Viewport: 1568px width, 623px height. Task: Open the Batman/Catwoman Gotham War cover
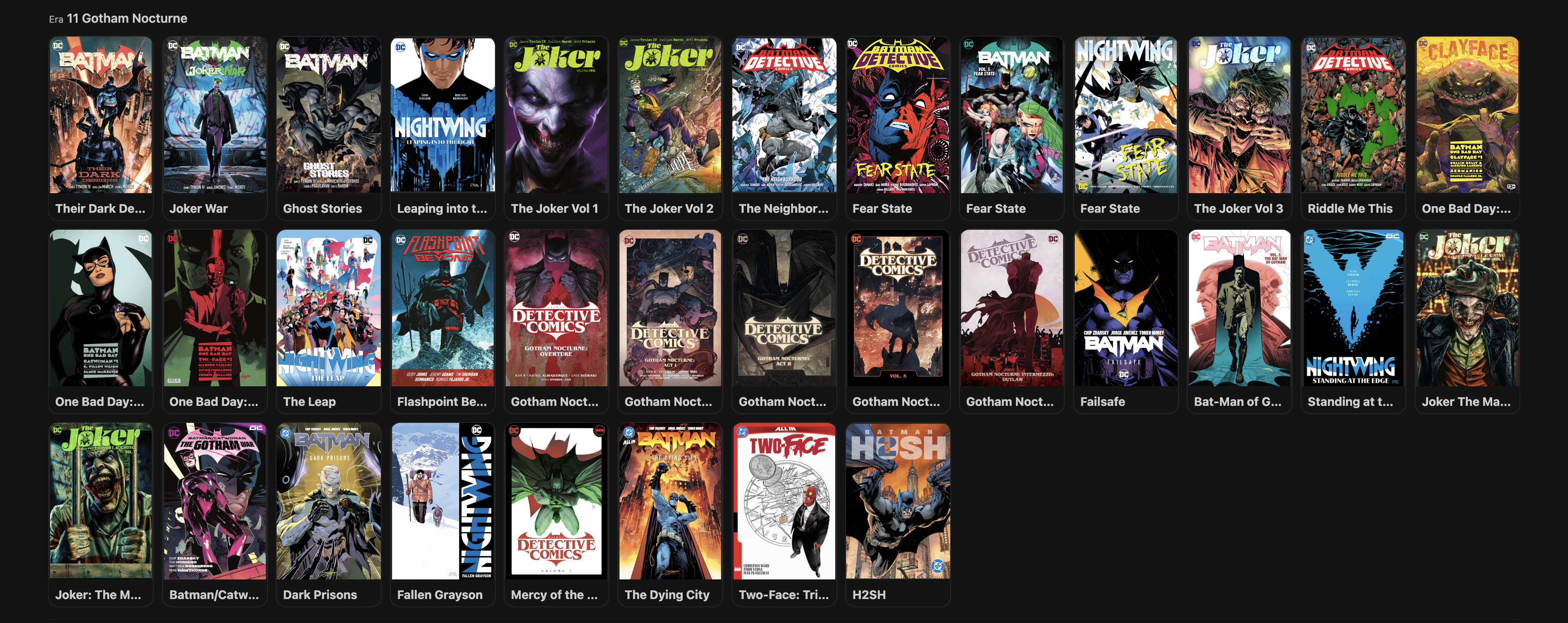[x=215, y=501]
